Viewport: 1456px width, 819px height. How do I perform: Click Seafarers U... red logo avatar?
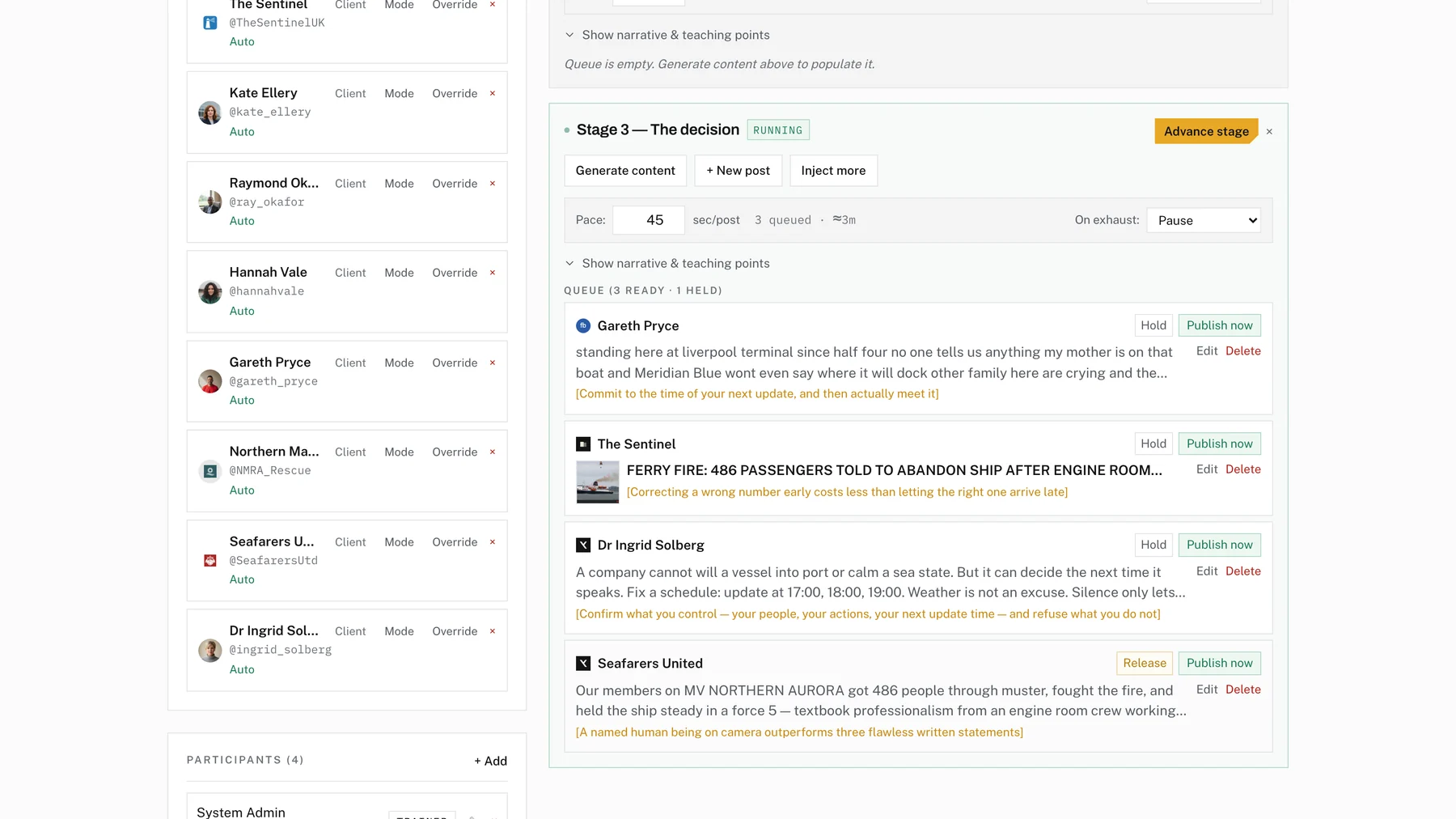(210, 560)
